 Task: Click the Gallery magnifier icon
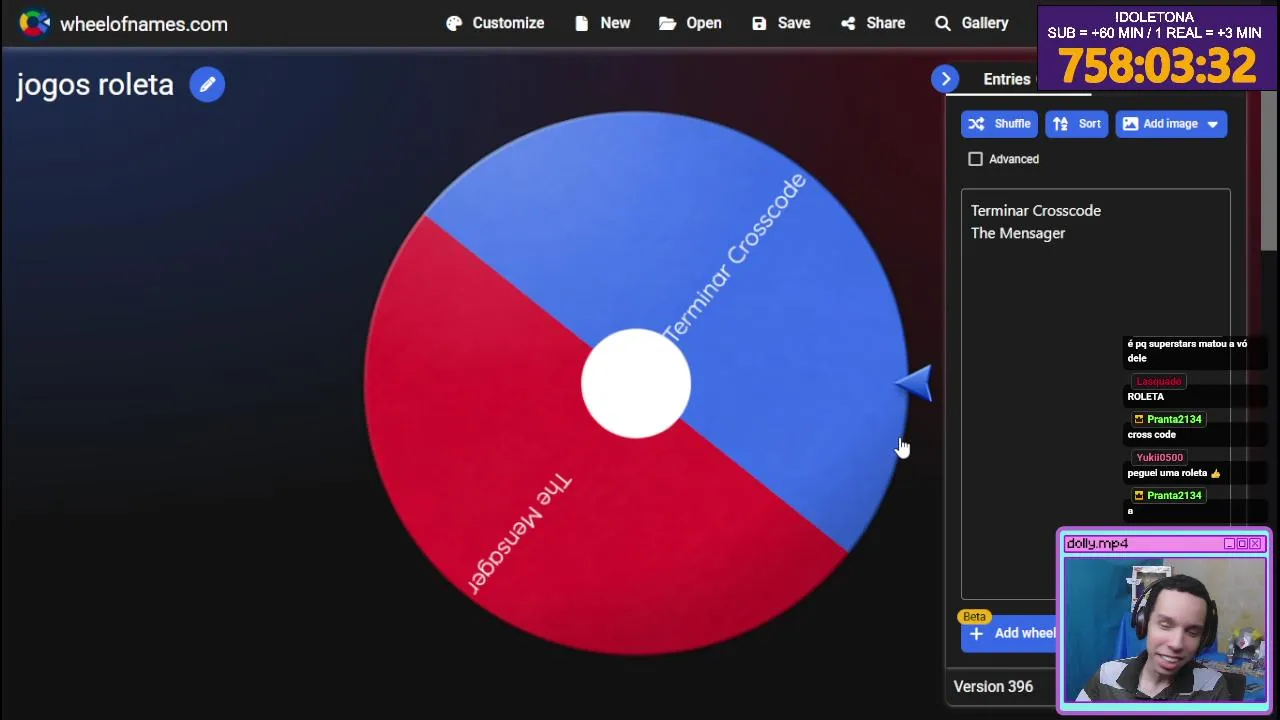click(942, 23)
